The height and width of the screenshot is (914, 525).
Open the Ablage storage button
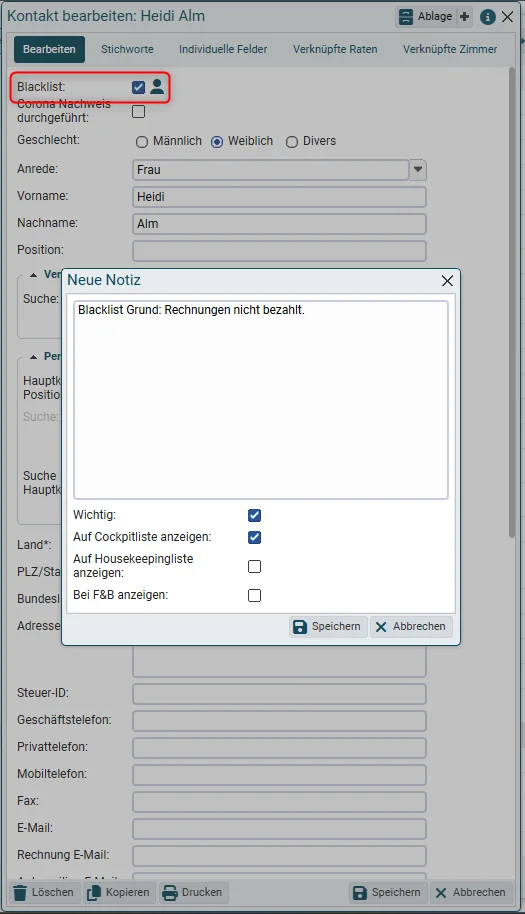pyautogui.click(x=426, y=16)
